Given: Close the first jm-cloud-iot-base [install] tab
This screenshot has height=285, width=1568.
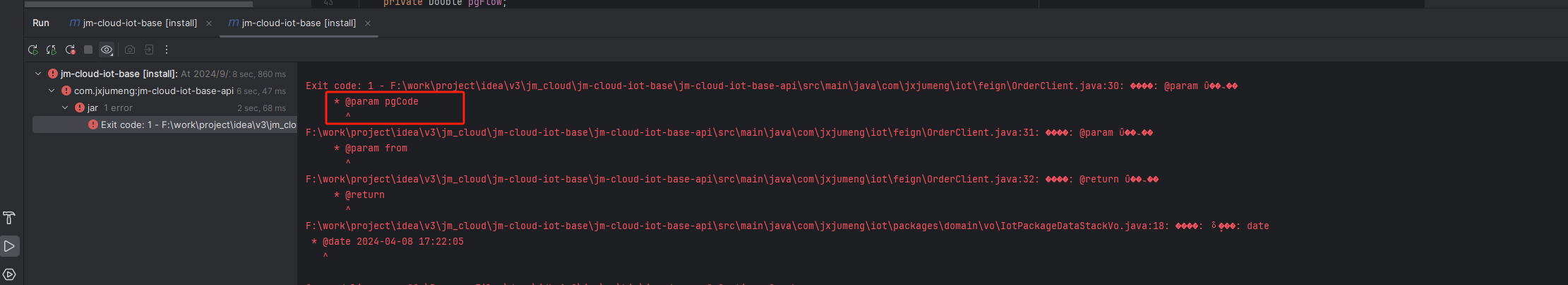Looking at the screenshot, I should pyautogui.click(x=209, y=23).
